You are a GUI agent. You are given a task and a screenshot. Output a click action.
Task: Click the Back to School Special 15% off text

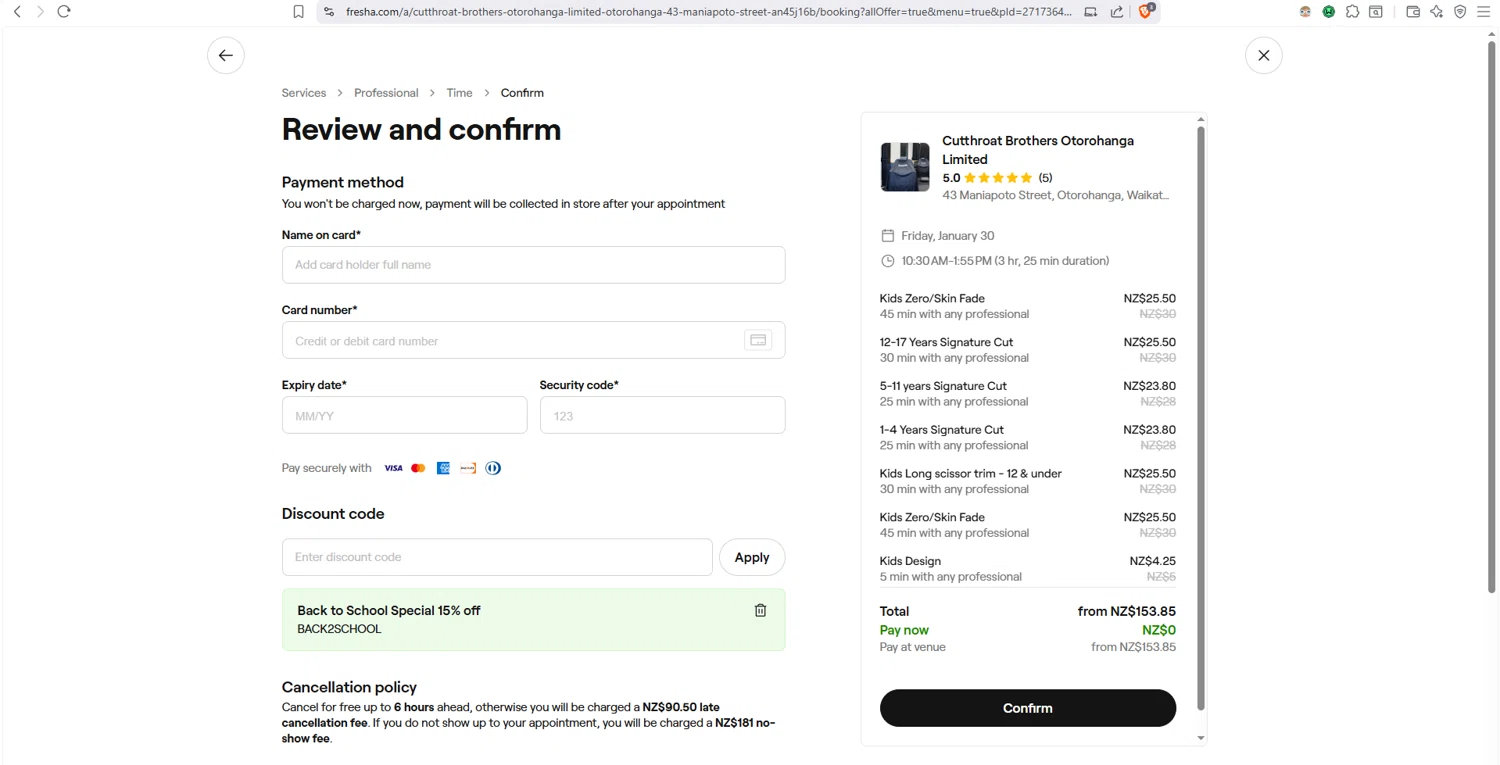(x=389, y=611)
